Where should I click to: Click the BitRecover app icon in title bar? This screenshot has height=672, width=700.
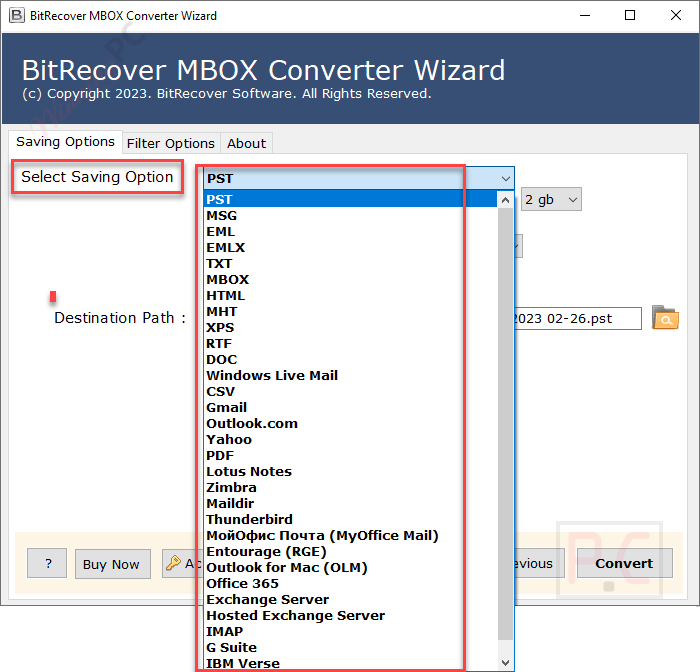(x=17, y=15)
